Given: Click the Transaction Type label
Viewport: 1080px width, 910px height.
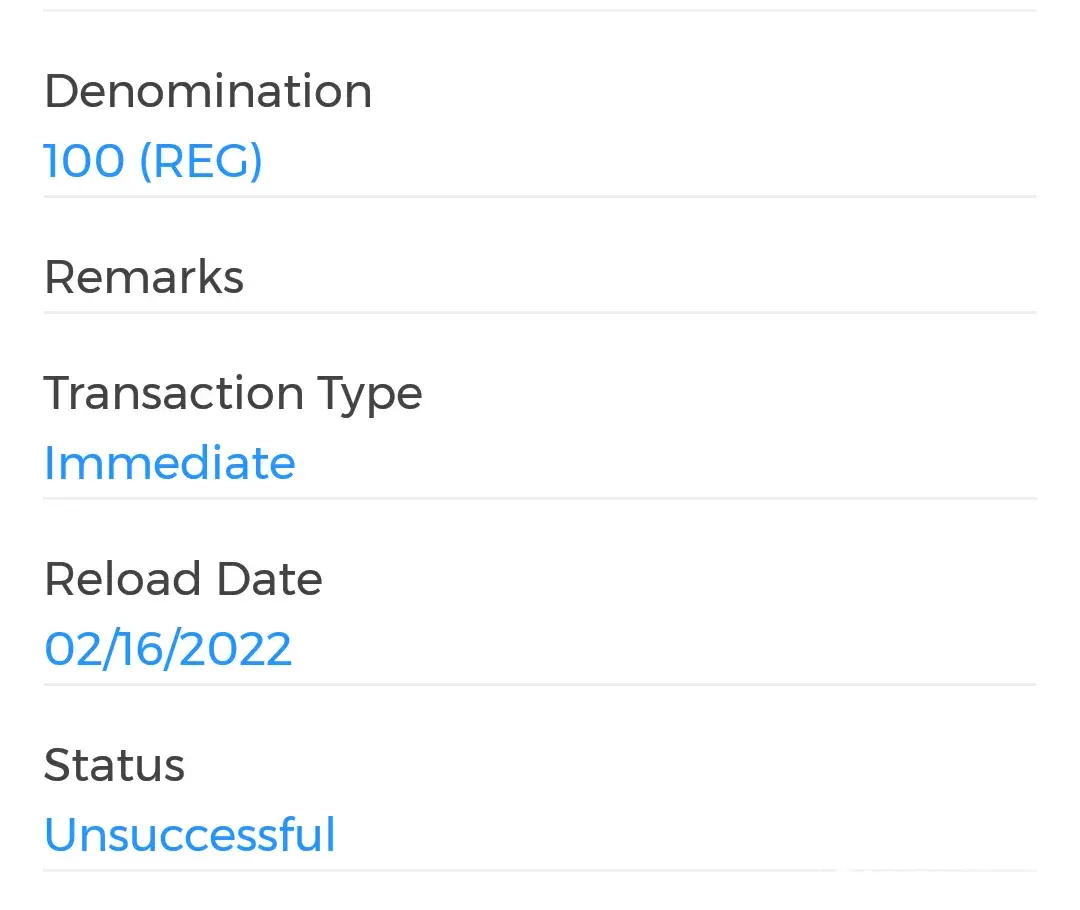Looking at the screenshot, I should pos(233,393).
